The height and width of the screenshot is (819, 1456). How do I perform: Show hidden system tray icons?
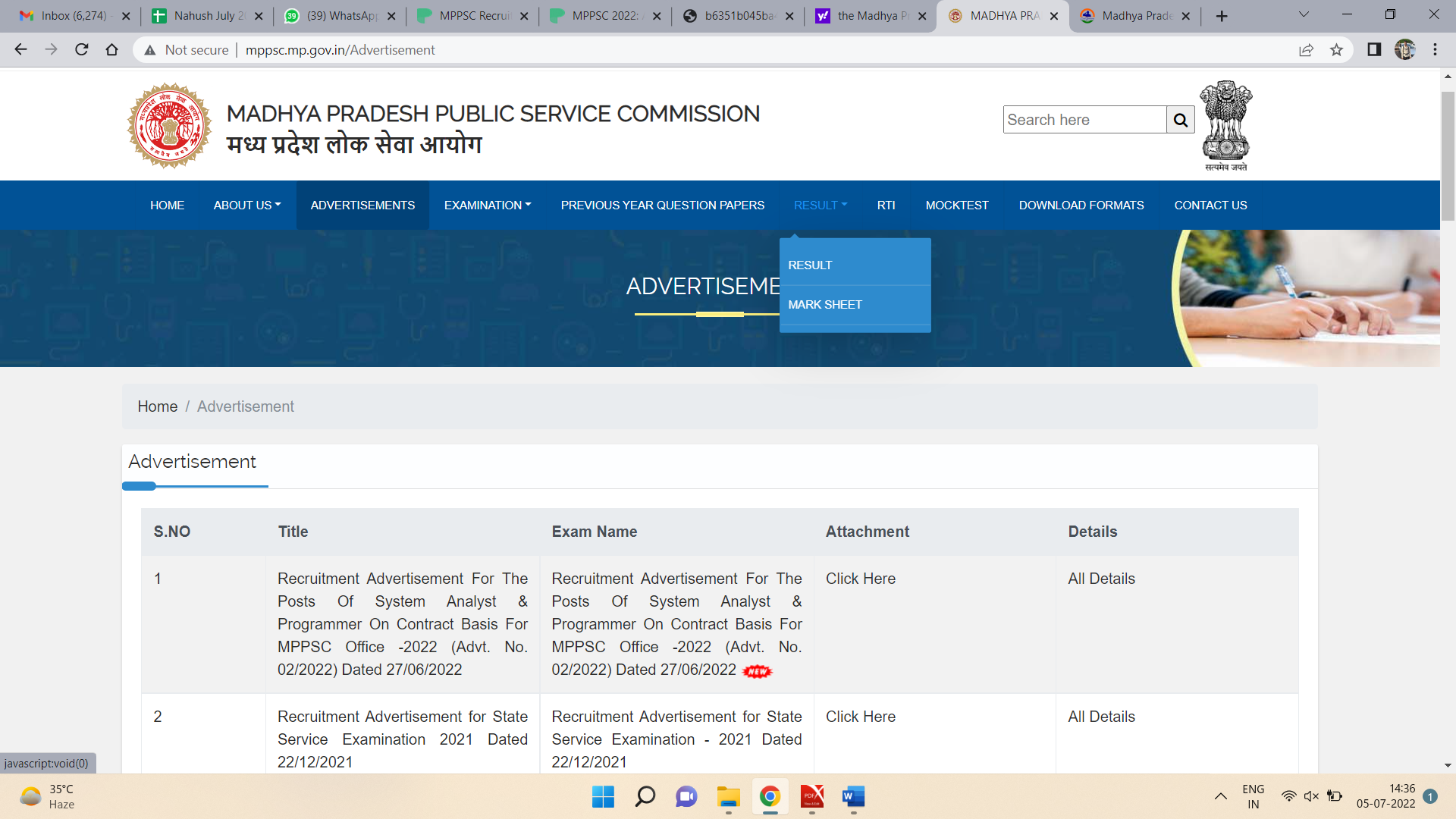pyautogui.click(x=1220, y=796)
